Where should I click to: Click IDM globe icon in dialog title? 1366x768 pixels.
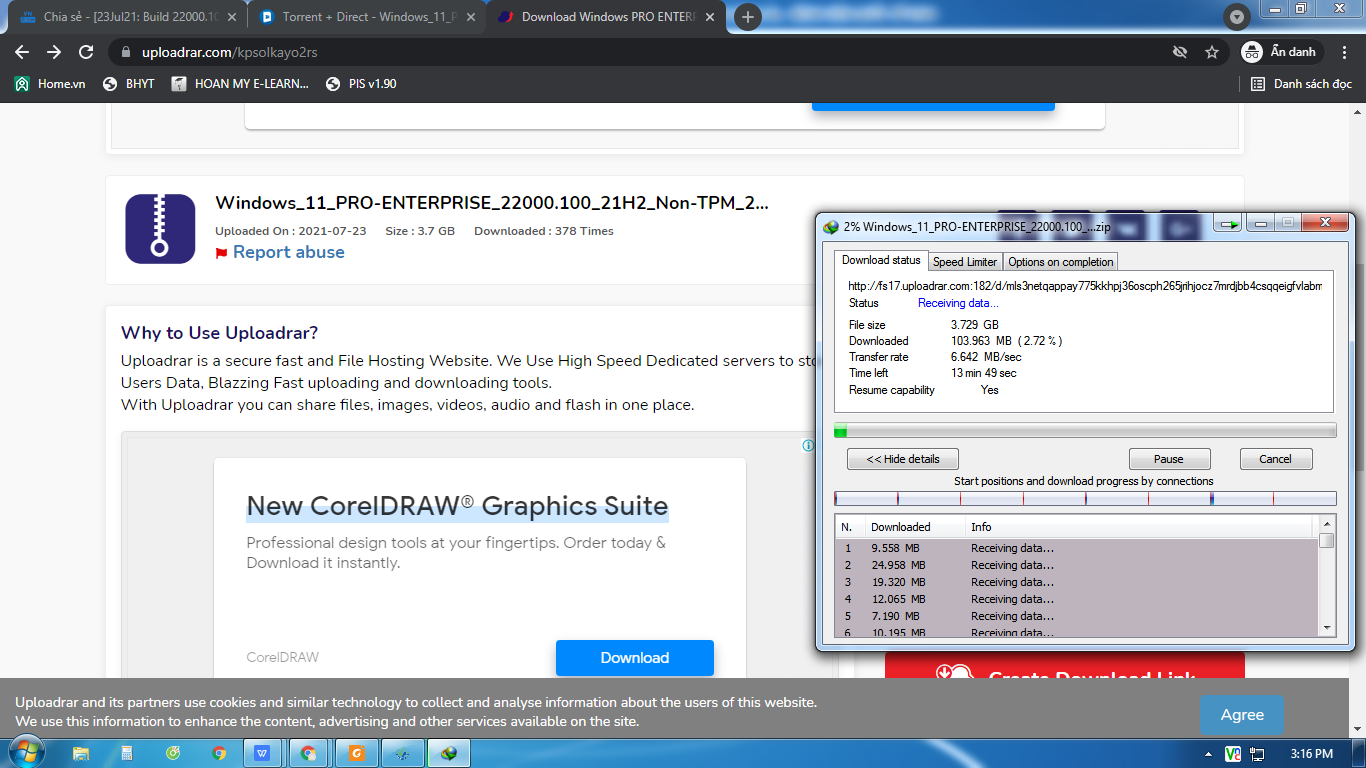click(x=831, y=226)
